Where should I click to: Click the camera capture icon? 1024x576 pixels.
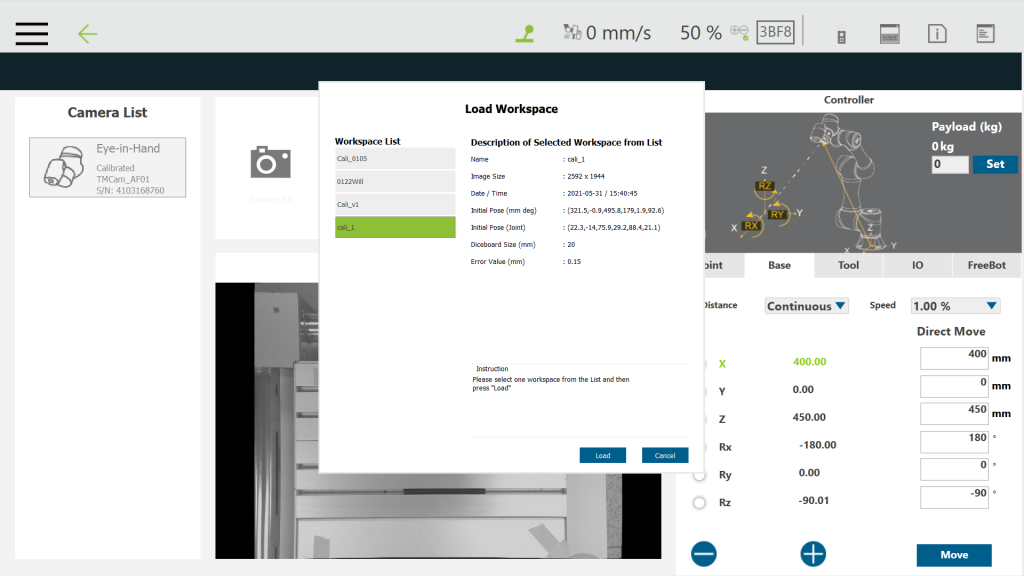click(270, 163)
